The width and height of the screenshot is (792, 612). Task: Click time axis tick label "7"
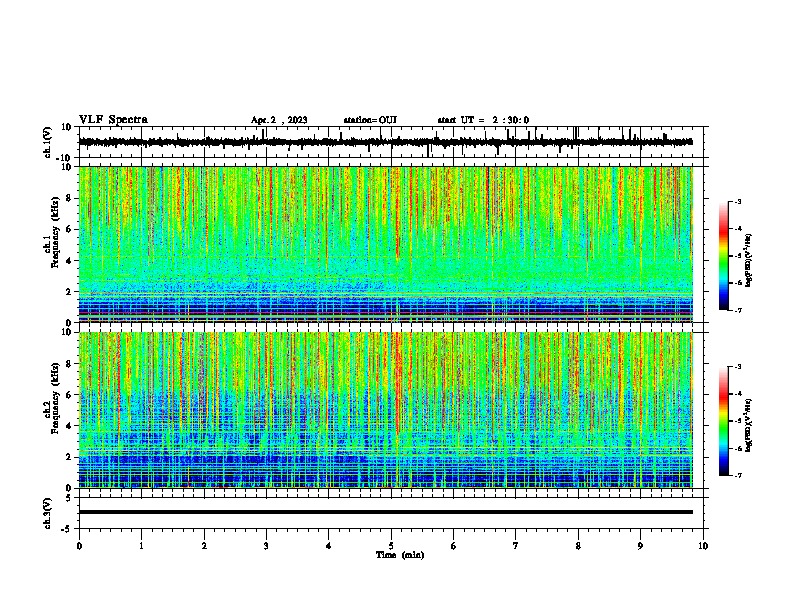[516, 546]
